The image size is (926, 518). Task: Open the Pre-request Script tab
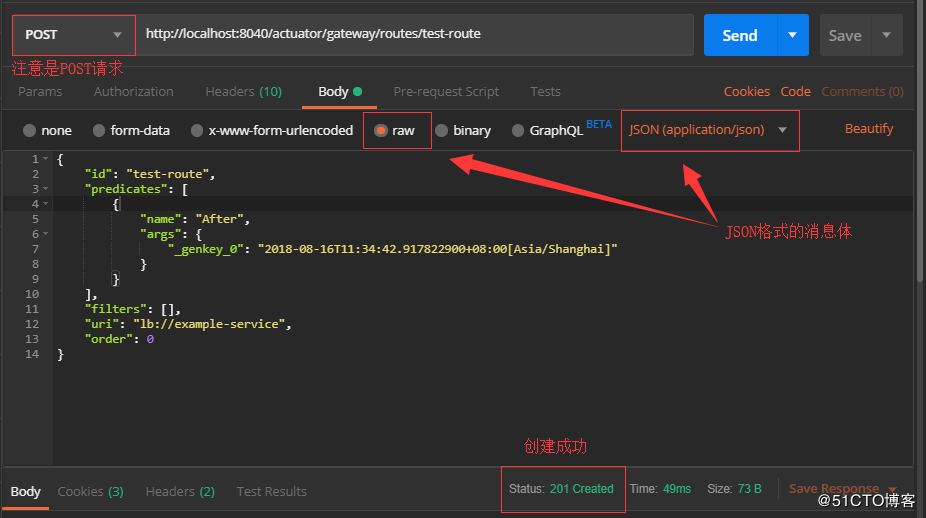446,92
